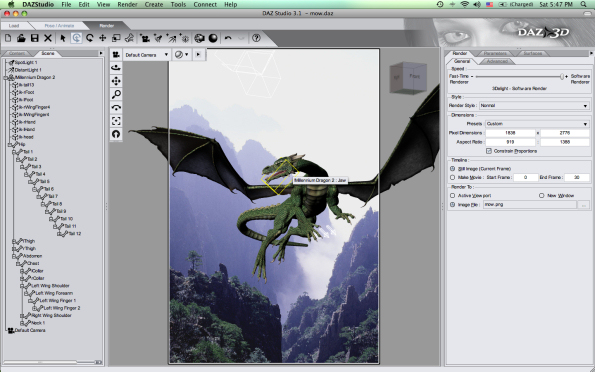Save the scene with the floppy disk icon
The image size is (595, 372).
(35, 38)
